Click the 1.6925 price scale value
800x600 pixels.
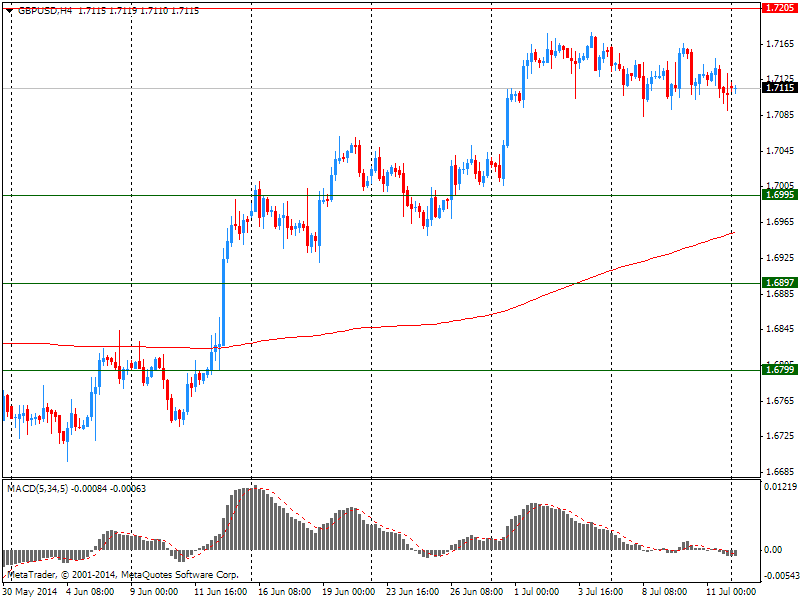coord(781,258)
